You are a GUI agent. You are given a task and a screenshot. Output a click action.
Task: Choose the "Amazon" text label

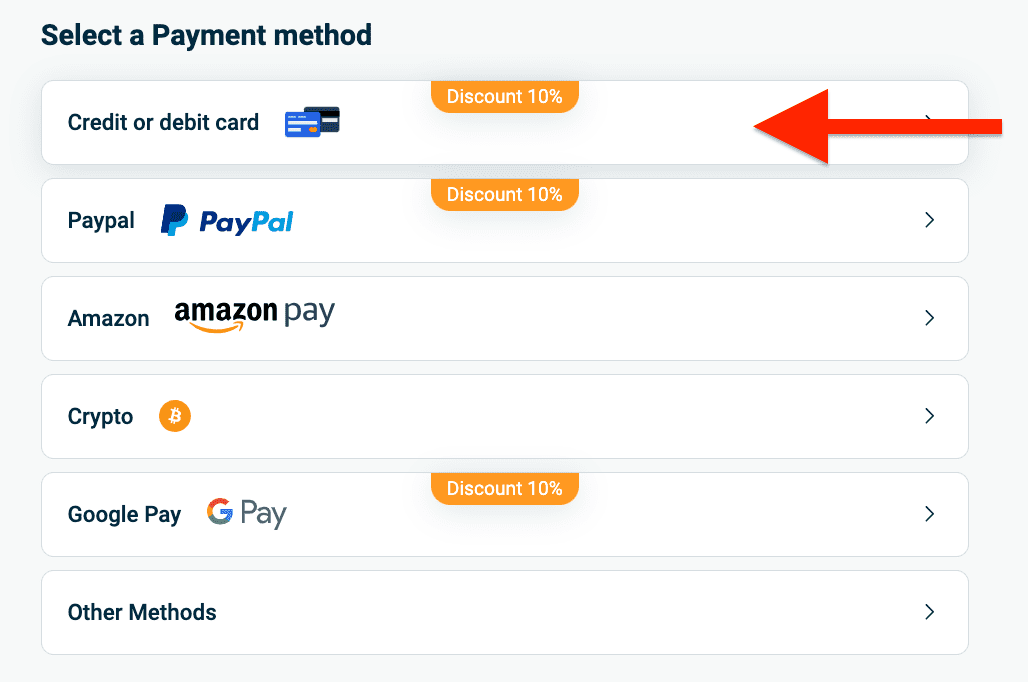click(108, 319)
